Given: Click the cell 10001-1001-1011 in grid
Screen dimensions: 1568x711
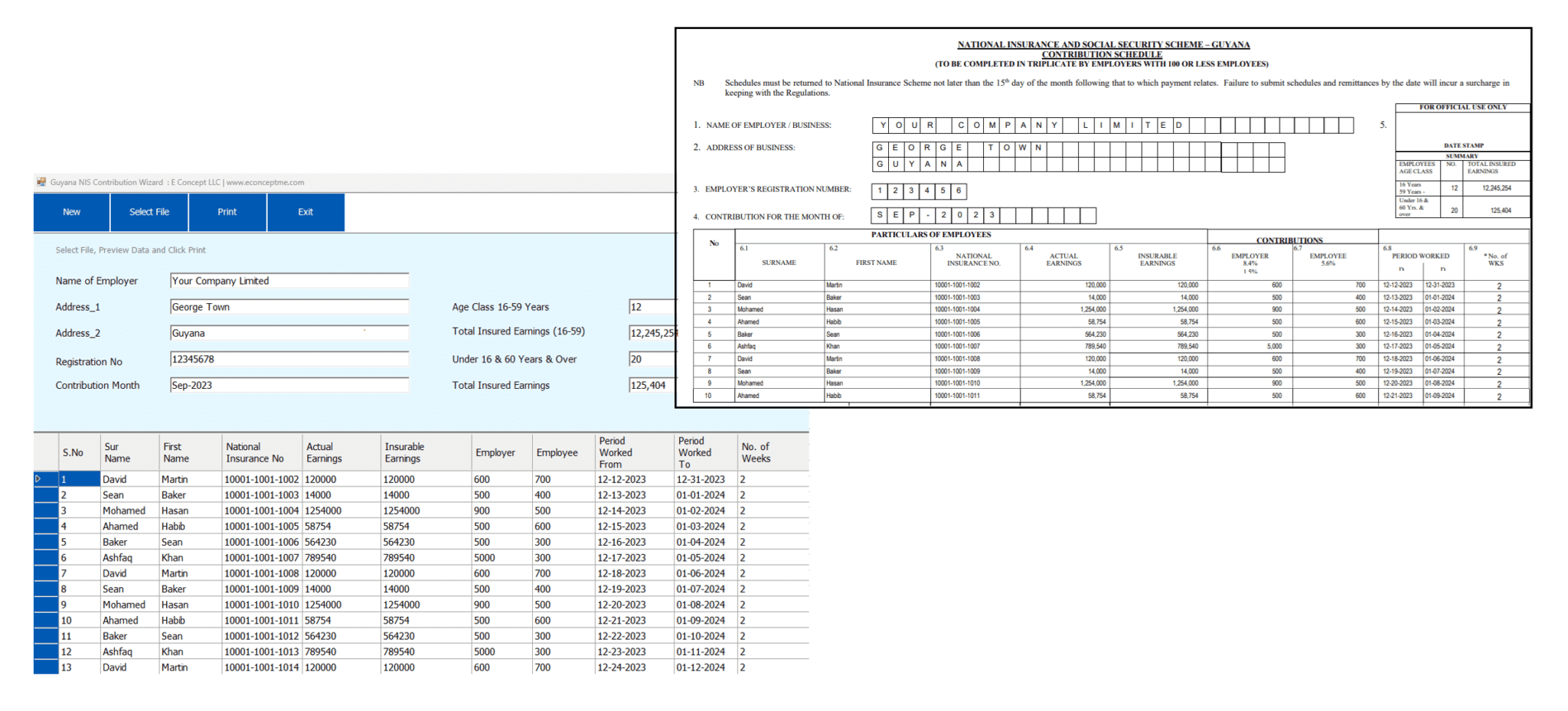Looking at the screenshot, I should coord(262,621).
